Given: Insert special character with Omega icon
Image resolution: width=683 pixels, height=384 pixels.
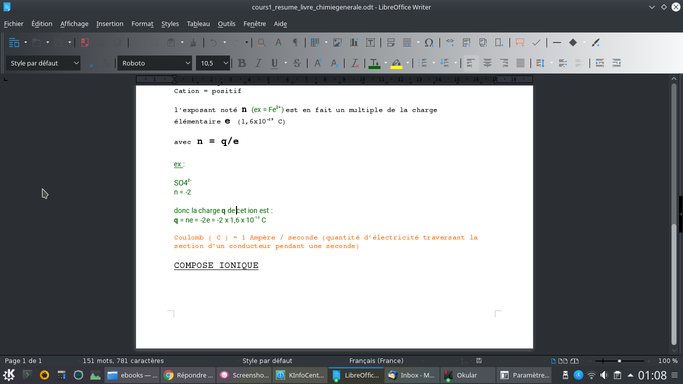Looking at the screenshot, I should click(x=429, y=43).
